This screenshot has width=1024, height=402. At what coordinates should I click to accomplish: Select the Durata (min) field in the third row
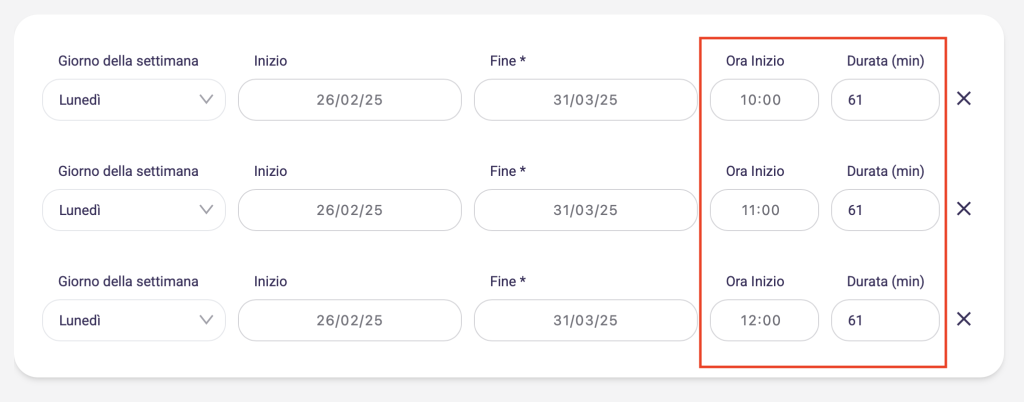(x=885, y=320)
